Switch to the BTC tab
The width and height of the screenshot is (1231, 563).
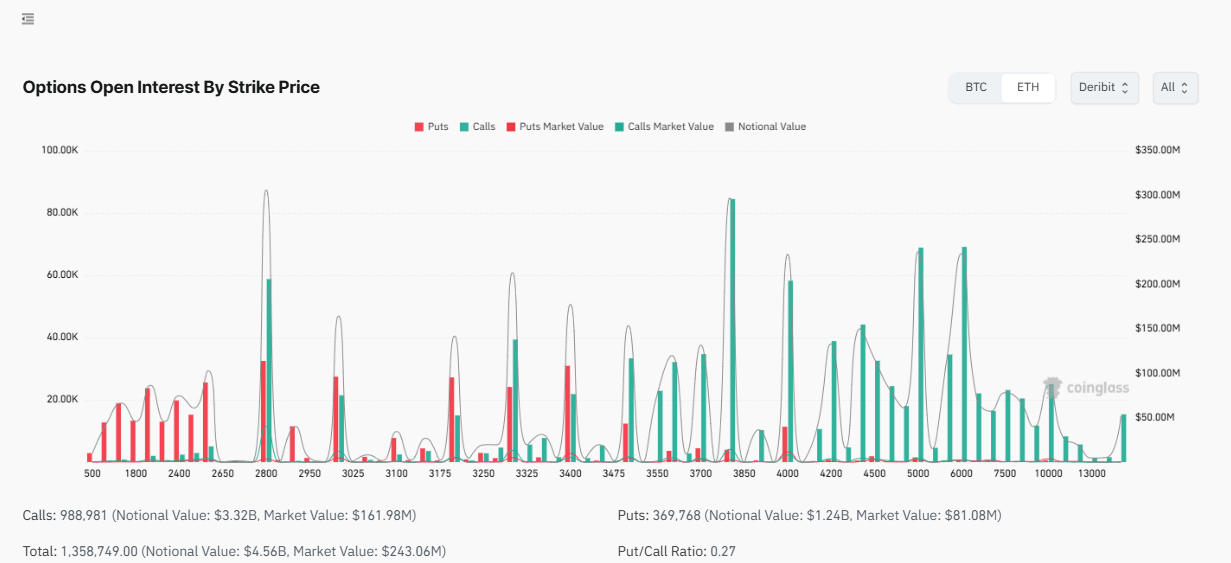tap(976, 87)
